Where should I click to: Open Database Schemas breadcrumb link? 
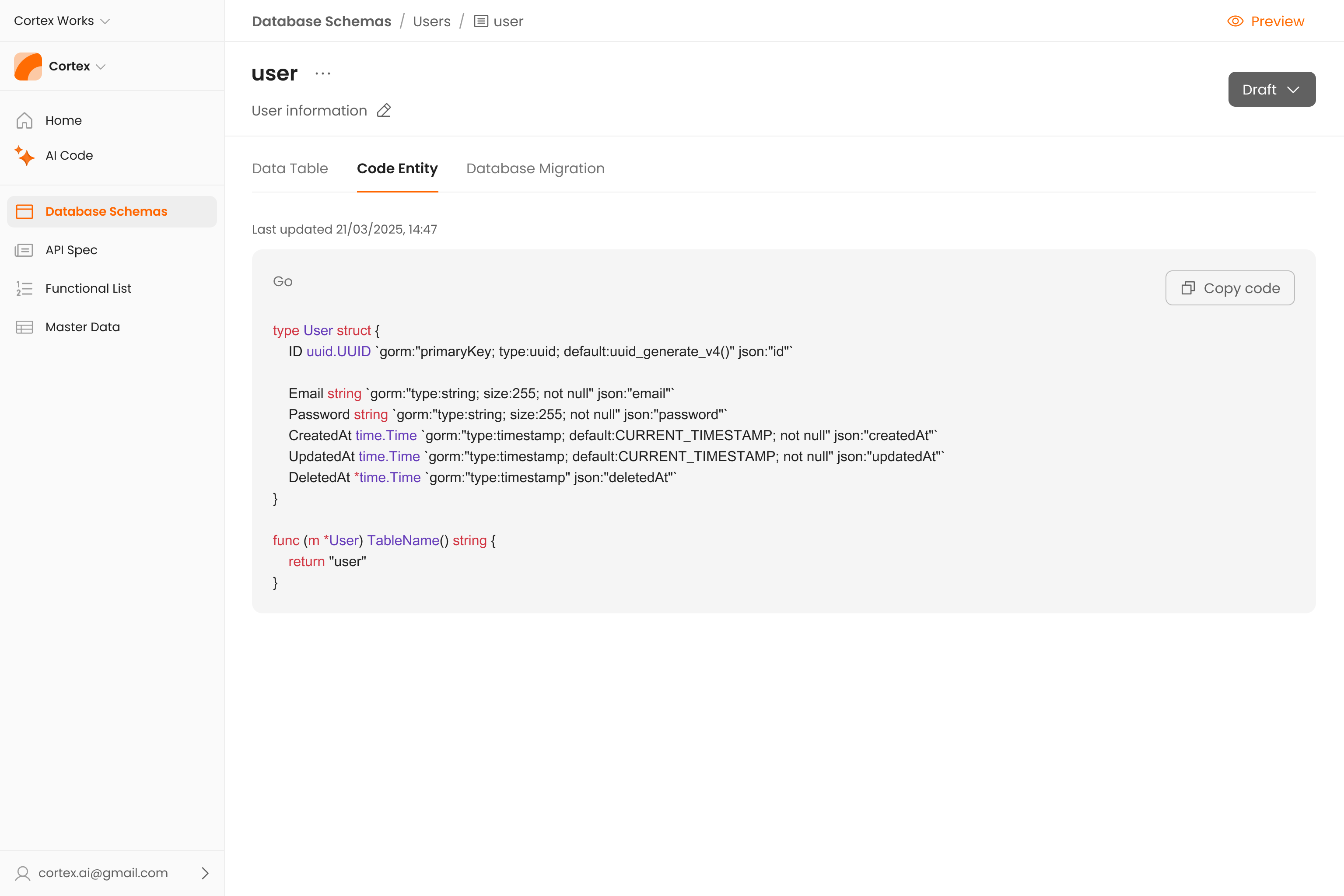(x=321, y=21)
